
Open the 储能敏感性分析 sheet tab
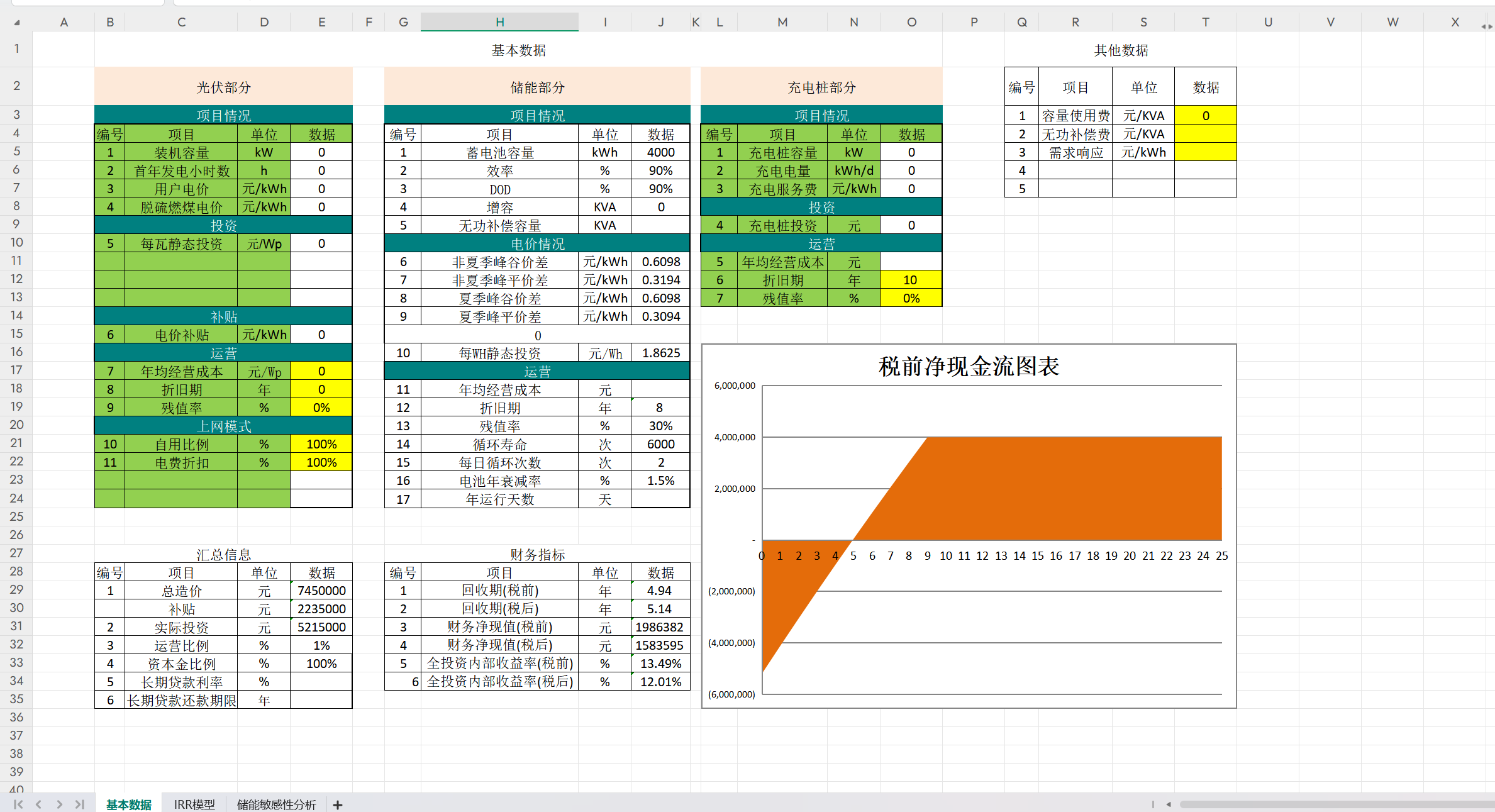click(276, 805)
